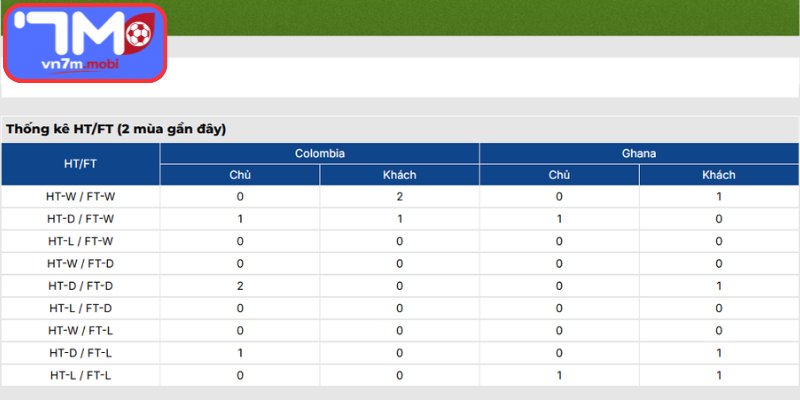The height and width of the screenshot is (400, 800).
Task: Select 'Chủ' header under Colombia
Action: coord(240,175)
